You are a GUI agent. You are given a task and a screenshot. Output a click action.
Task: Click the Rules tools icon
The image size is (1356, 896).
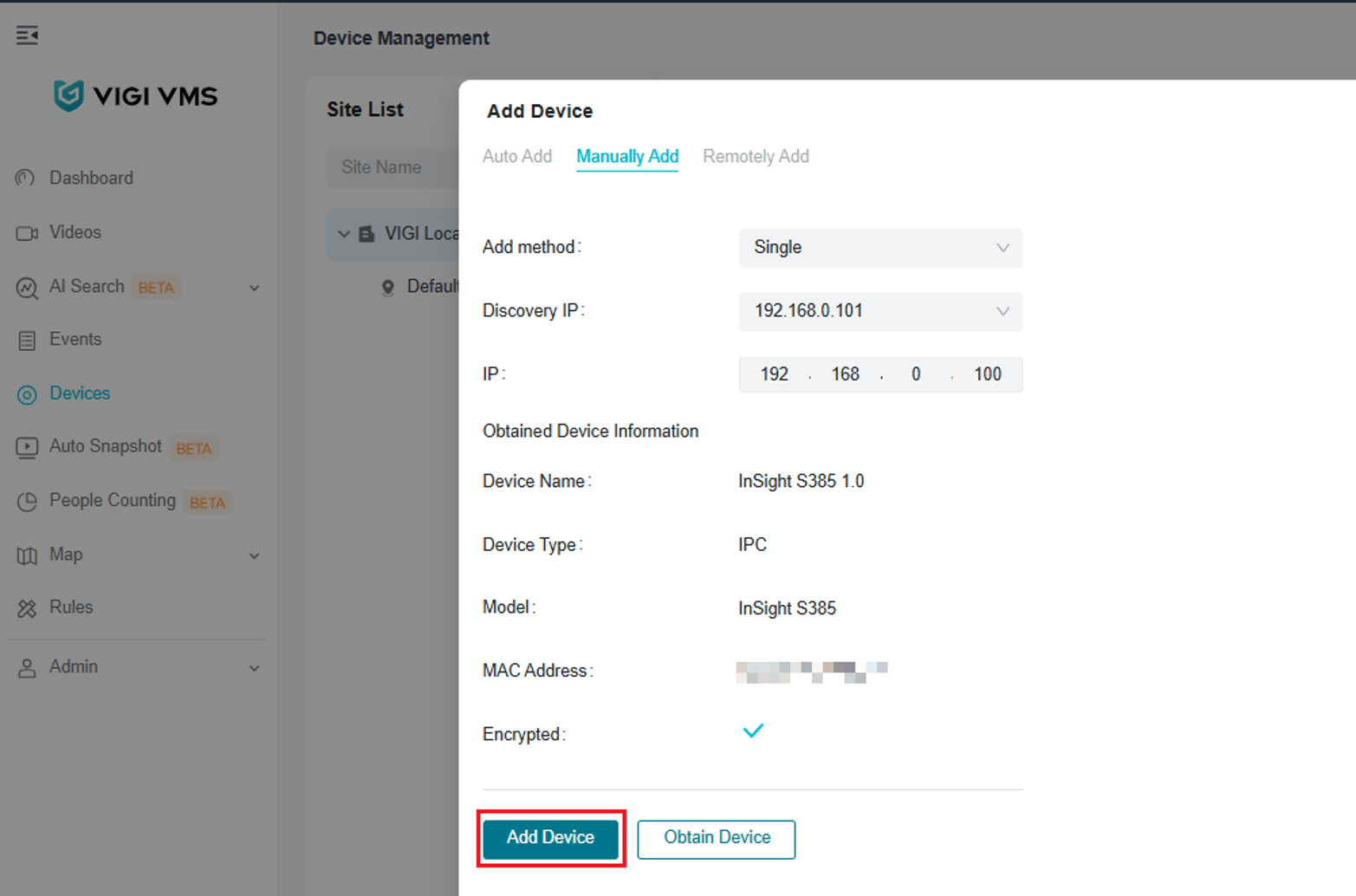(x=27, y=608)
